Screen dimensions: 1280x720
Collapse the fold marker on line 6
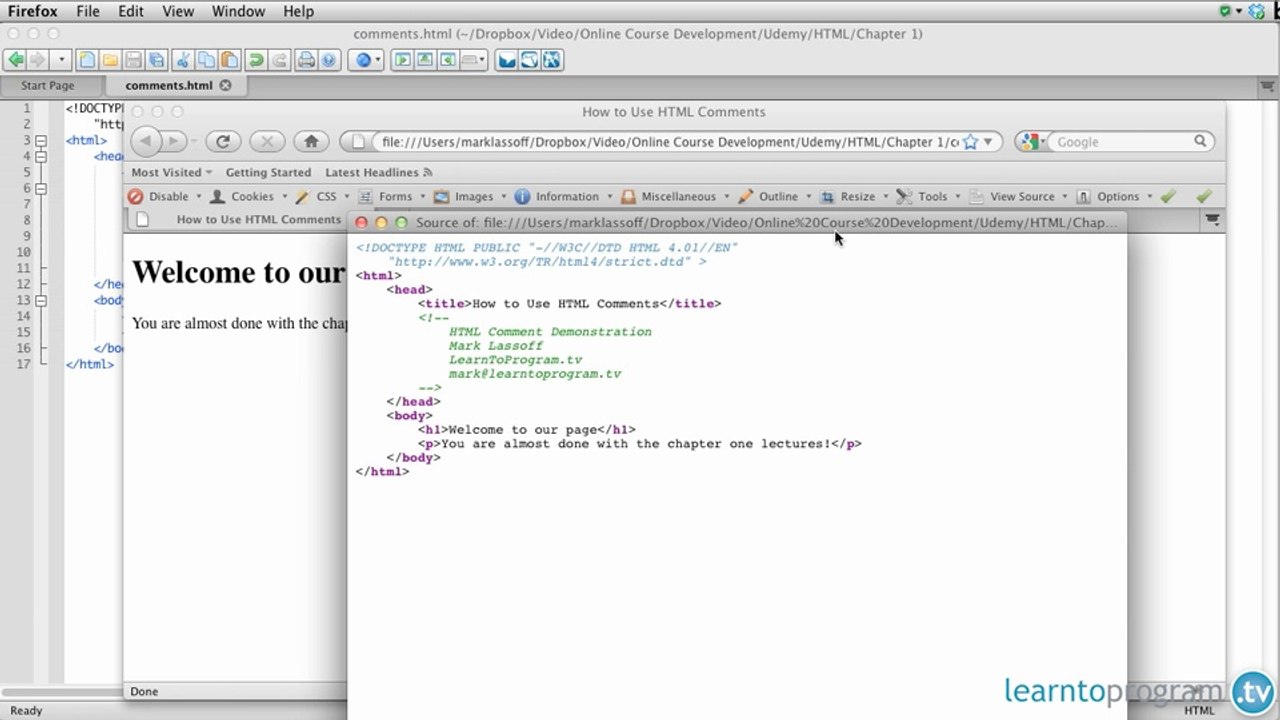(x=41, y=189)
